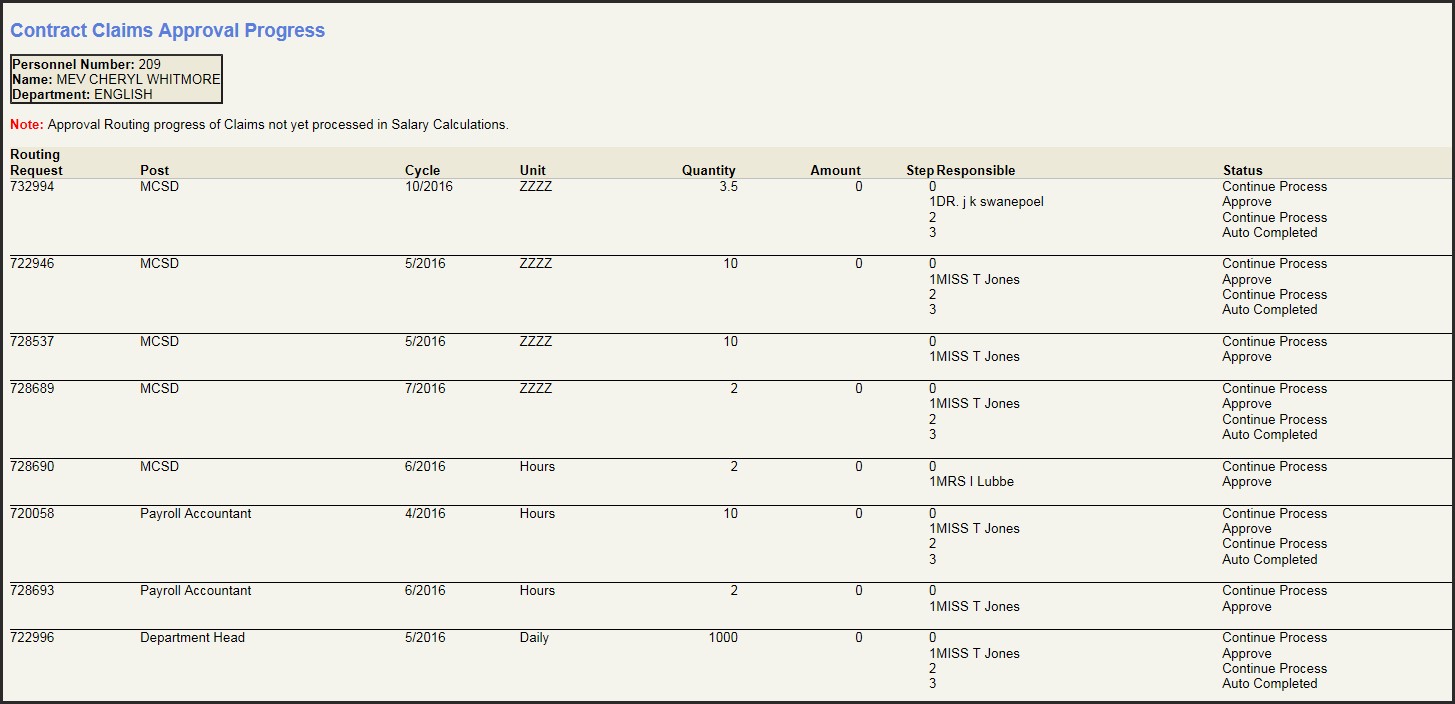Click the Cycle column header
This screenshot has width=1455, height=704.
click(422, 171)
